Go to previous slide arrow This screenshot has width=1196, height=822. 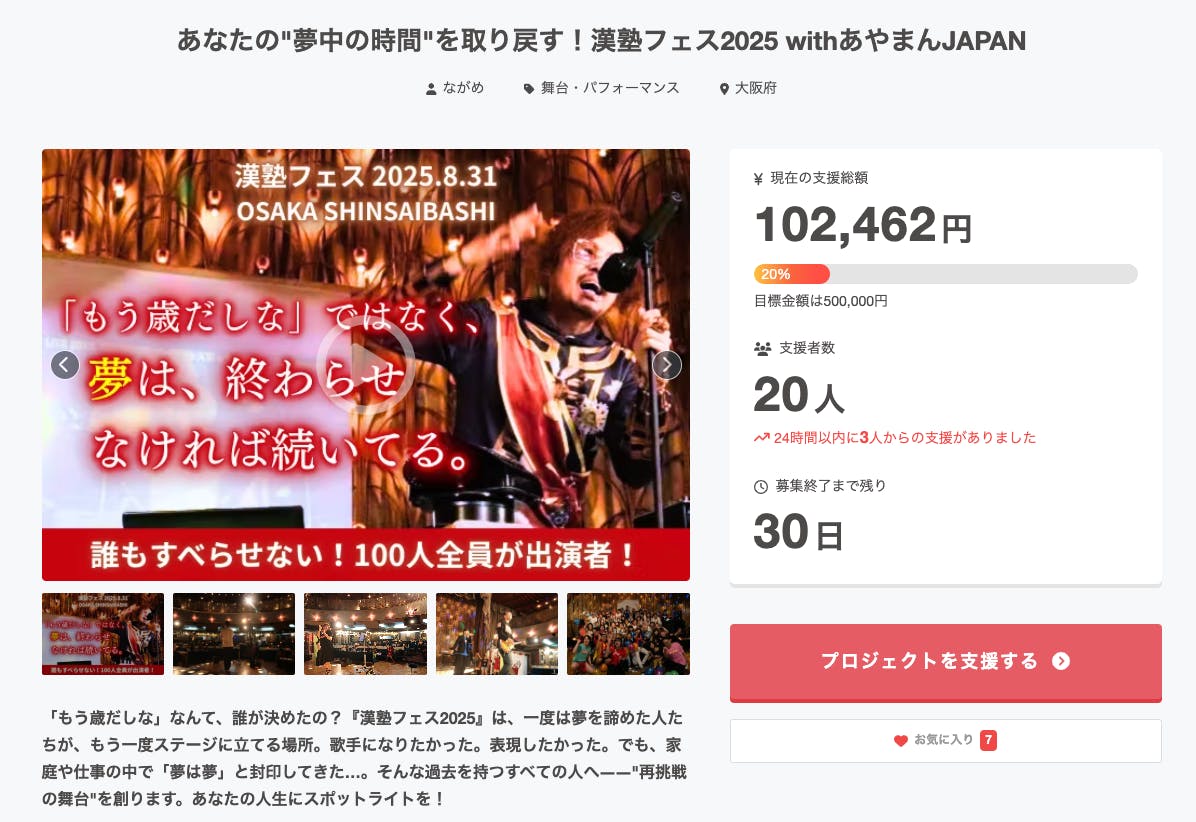point(65,365)
